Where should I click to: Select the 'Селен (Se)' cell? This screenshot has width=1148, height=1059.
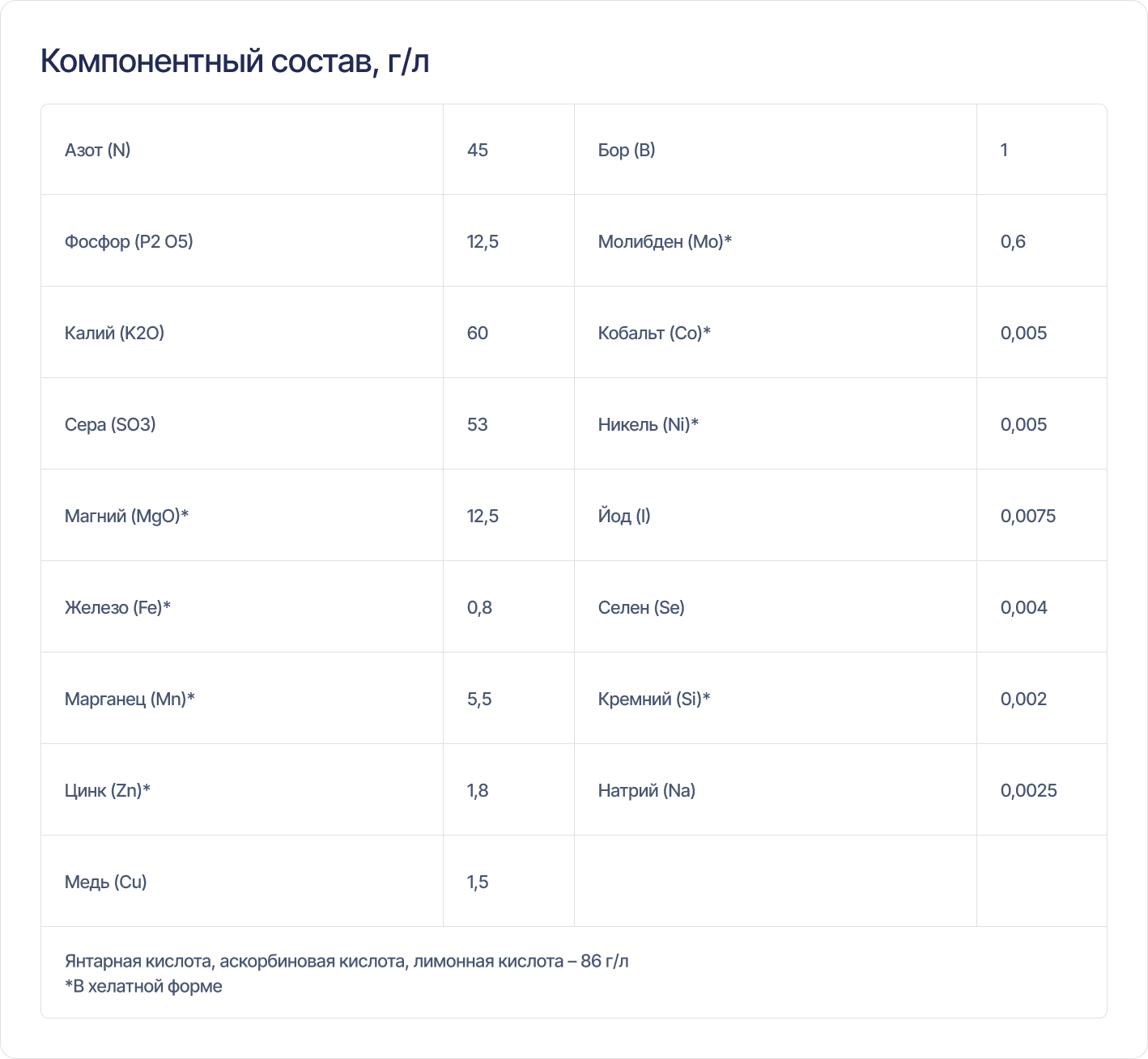(776, 607)
